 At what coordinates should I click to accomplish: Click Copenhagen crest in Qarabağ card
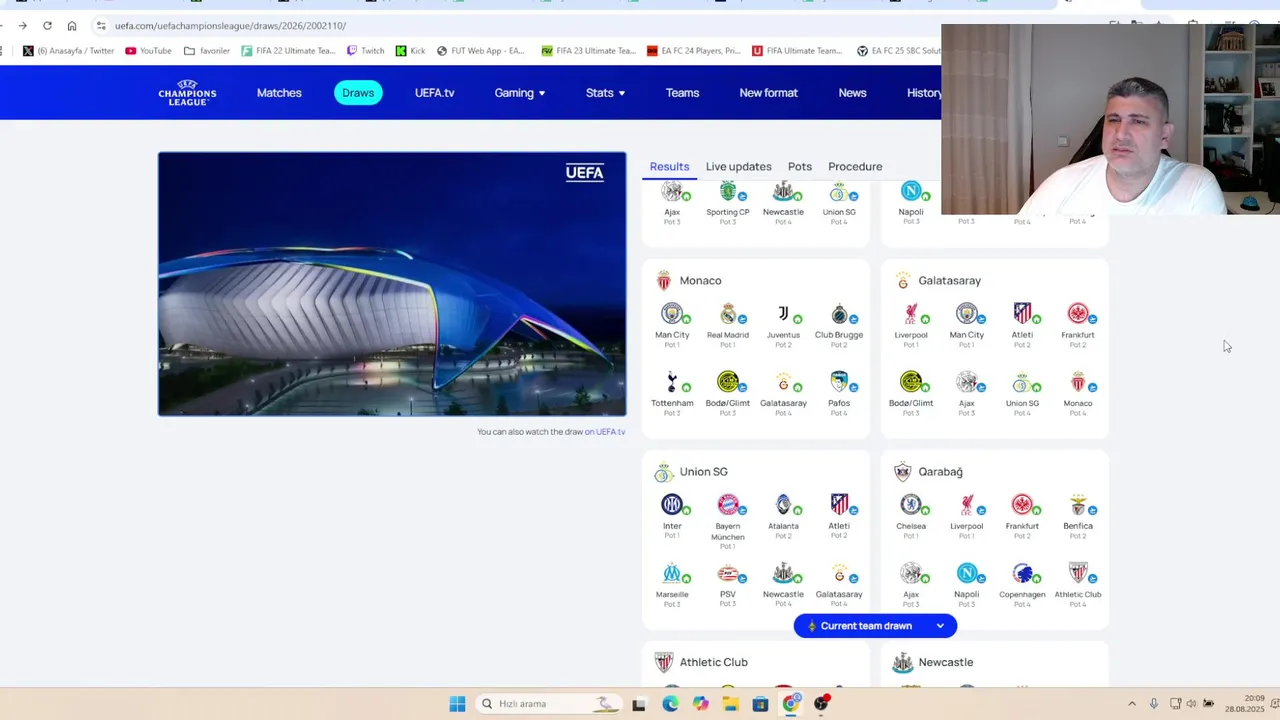click(x=1022, y=573)
